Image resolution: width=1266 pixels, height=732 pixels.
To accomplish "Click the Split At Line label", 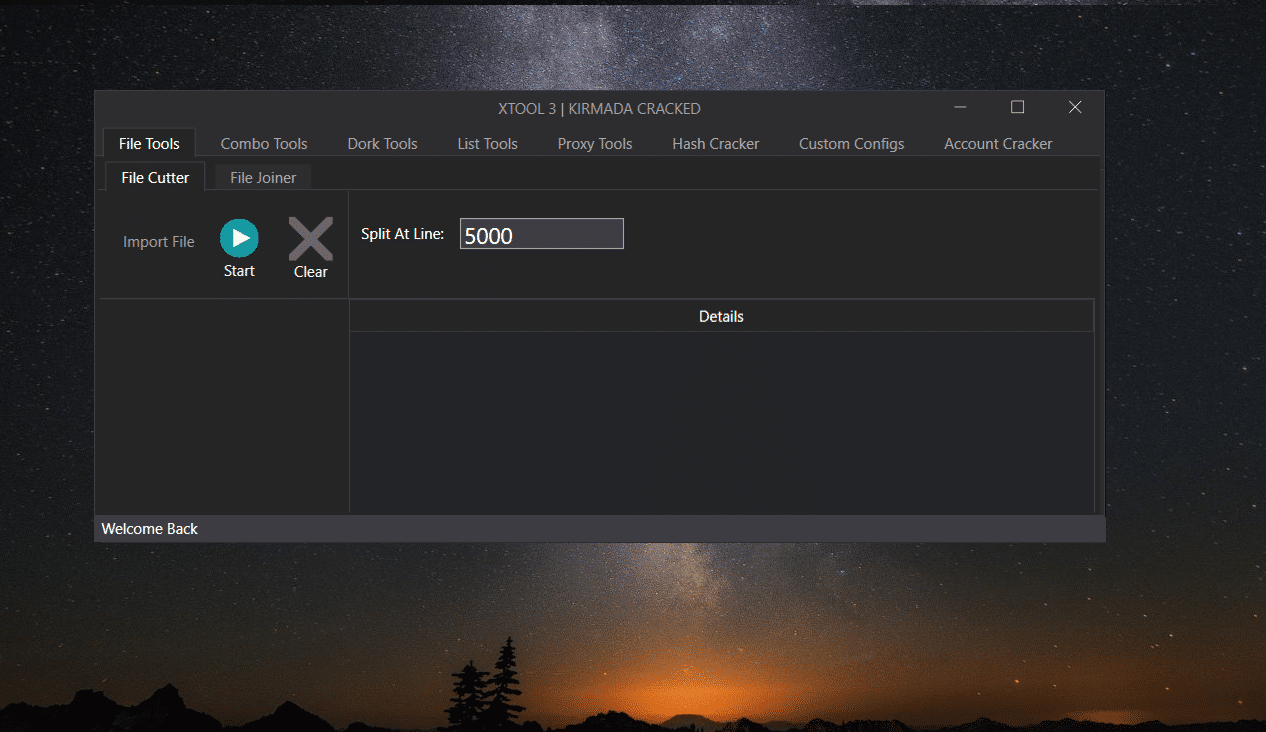I will point(402,234).
